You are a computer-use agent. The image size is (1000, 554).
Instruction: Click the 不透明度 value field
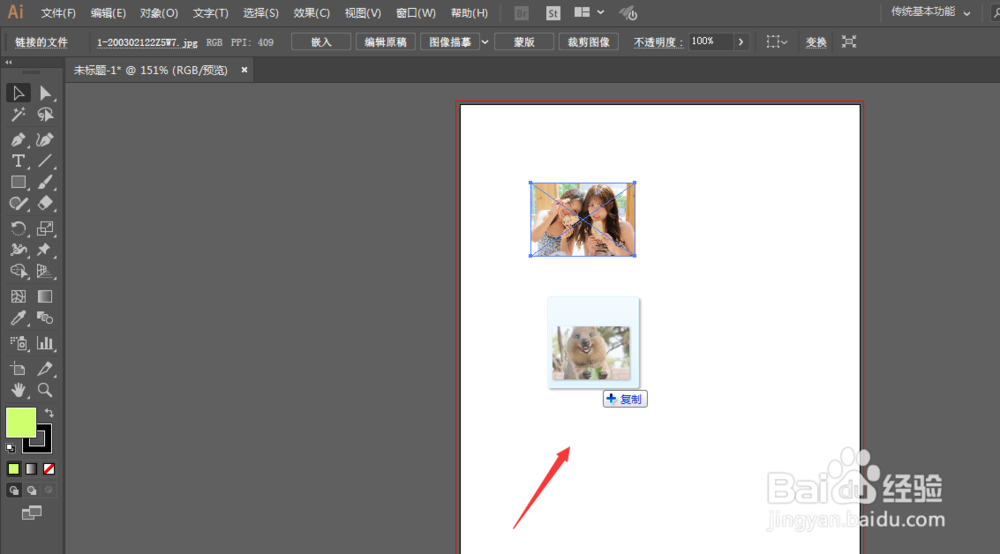click(710, 41)
